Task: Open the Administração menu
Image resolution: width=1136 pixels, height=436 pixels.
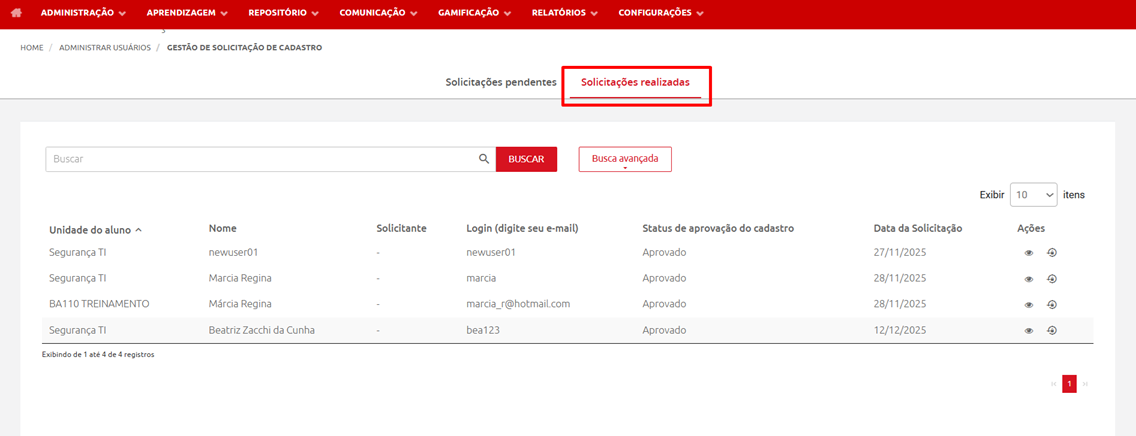Action: (83, 13)
